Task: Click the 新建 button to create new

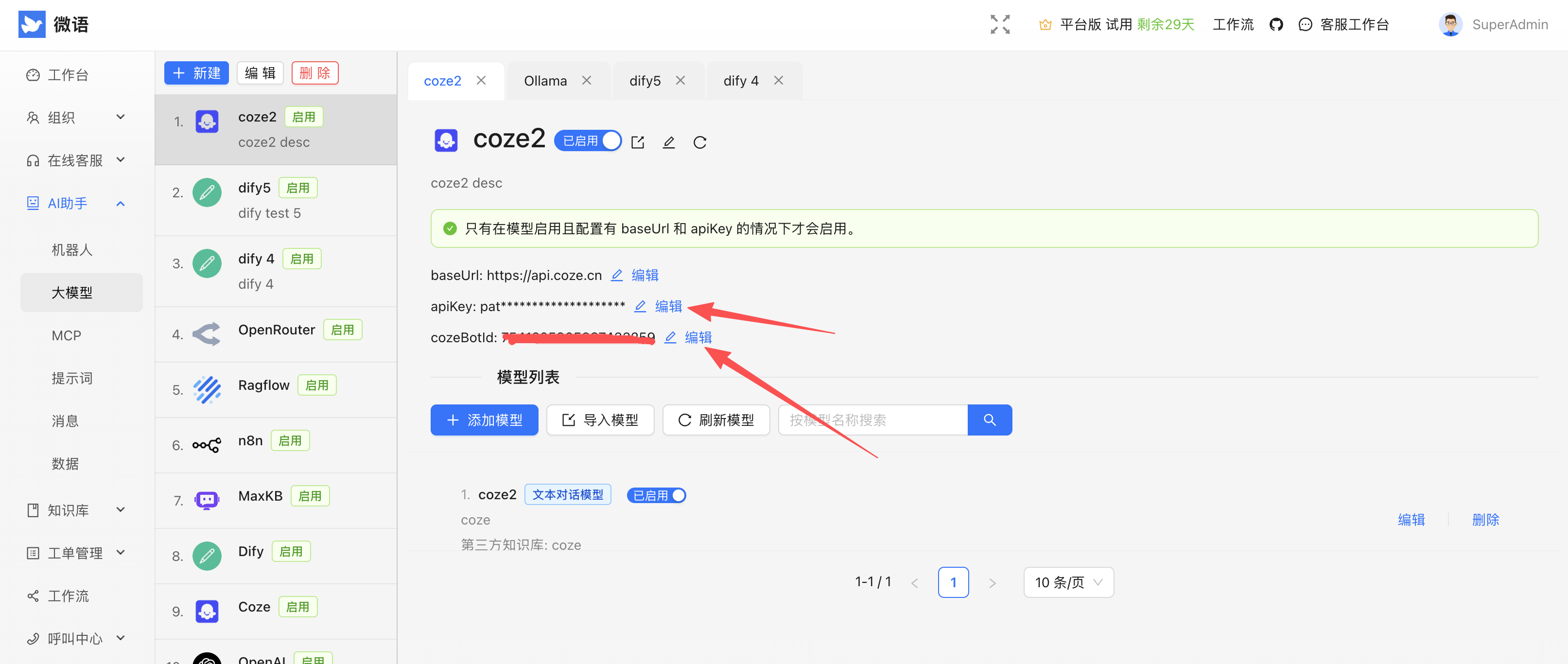Action: 196,72
